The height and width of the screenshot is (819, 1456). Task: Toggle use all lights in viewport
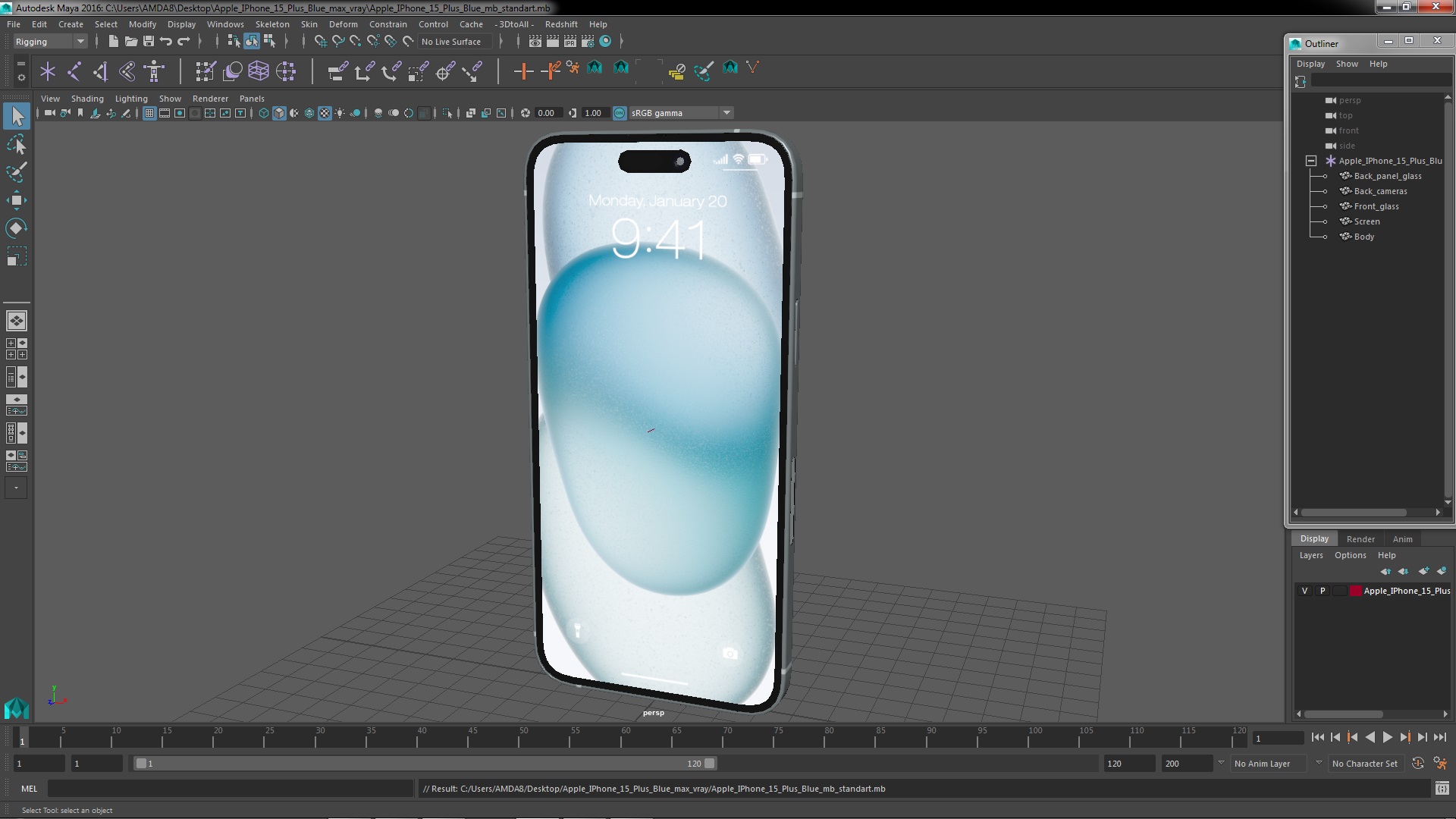(x=340, y=113)
